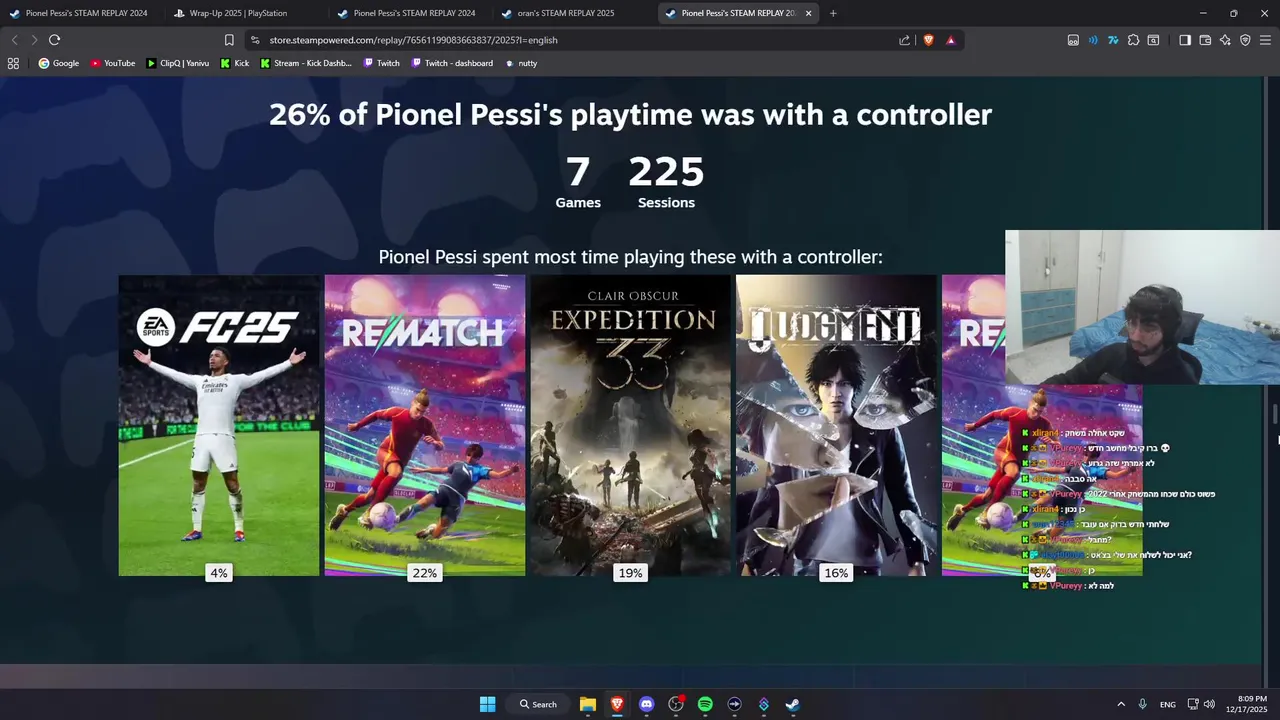The image size is (1280, 720).
Task: Click the blue sound-wave extension icon
Action: (x=1093, y=40)
